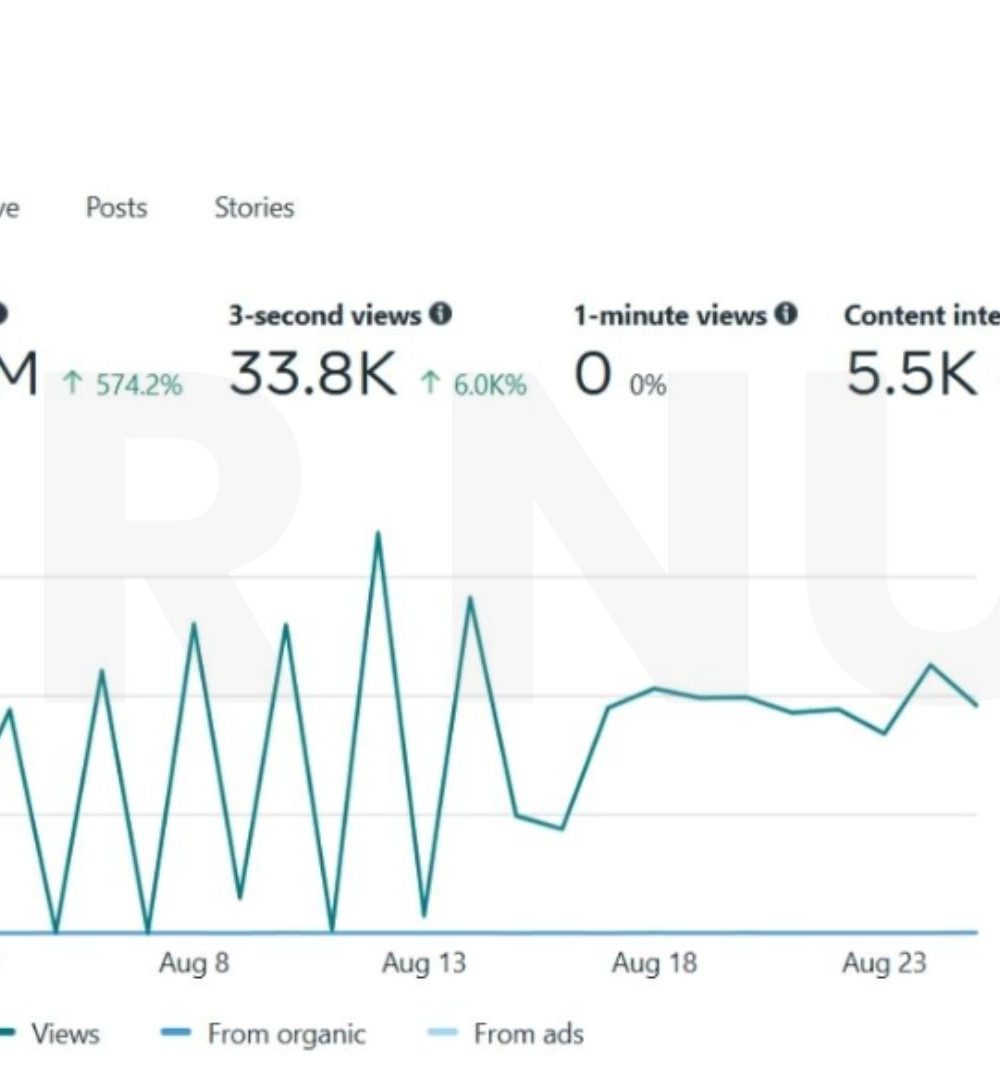Click the Aug 23 axis label
The height and width of the screenshot is (1080, 1000).
[x=884, y=962]
